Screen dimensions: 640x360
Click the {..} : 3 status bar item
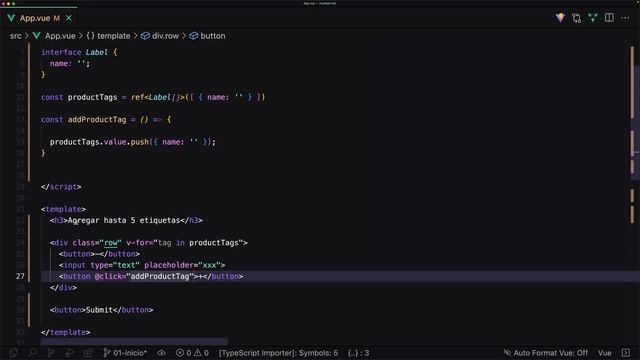click(359, 353)
